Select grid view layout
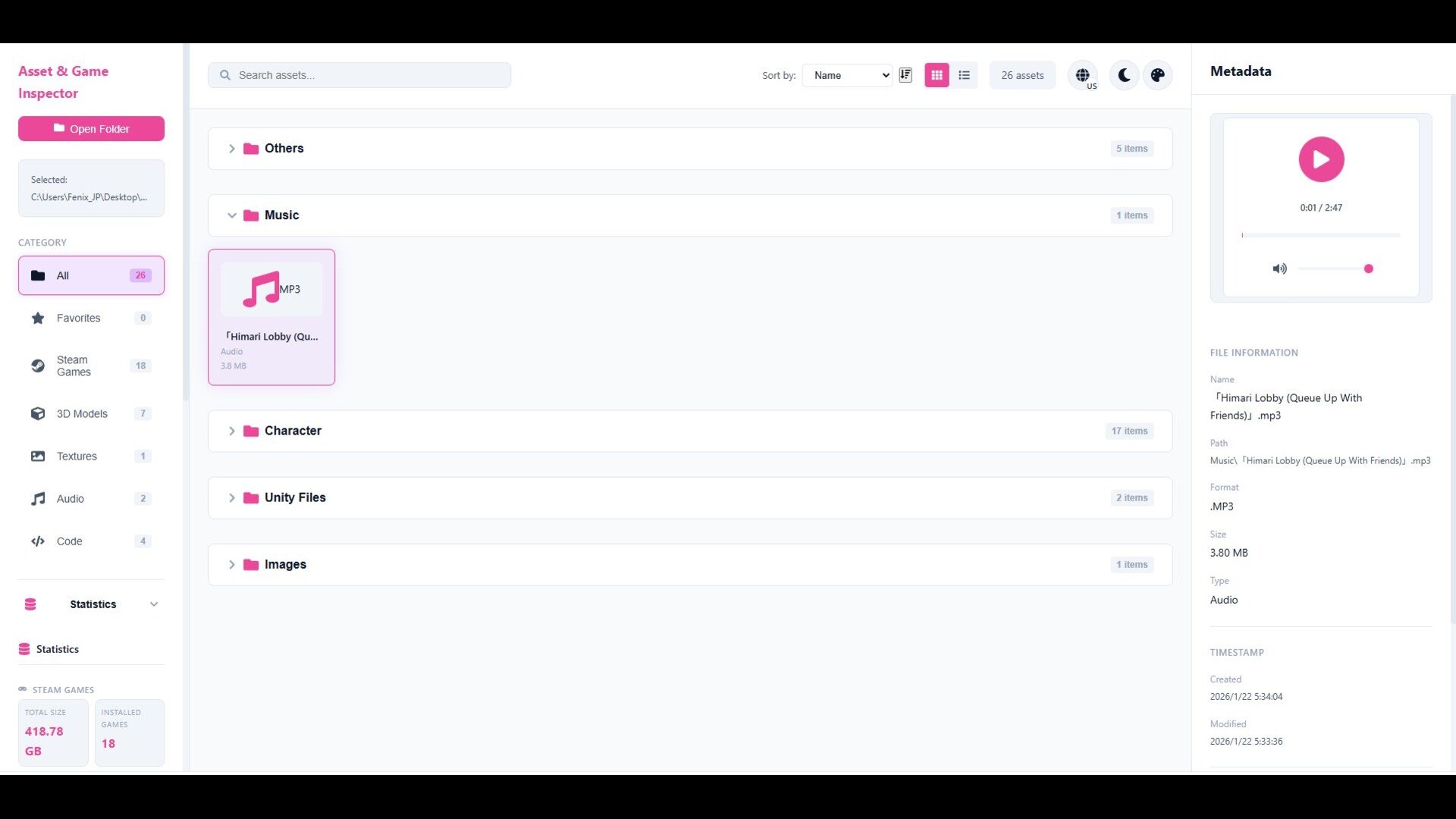 point(937,74)
